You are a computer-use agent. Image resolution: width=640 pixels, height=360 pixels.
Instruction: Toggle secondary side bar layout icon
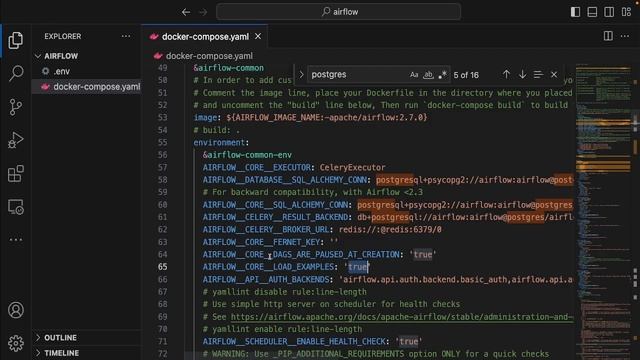(x=609, y=12)
